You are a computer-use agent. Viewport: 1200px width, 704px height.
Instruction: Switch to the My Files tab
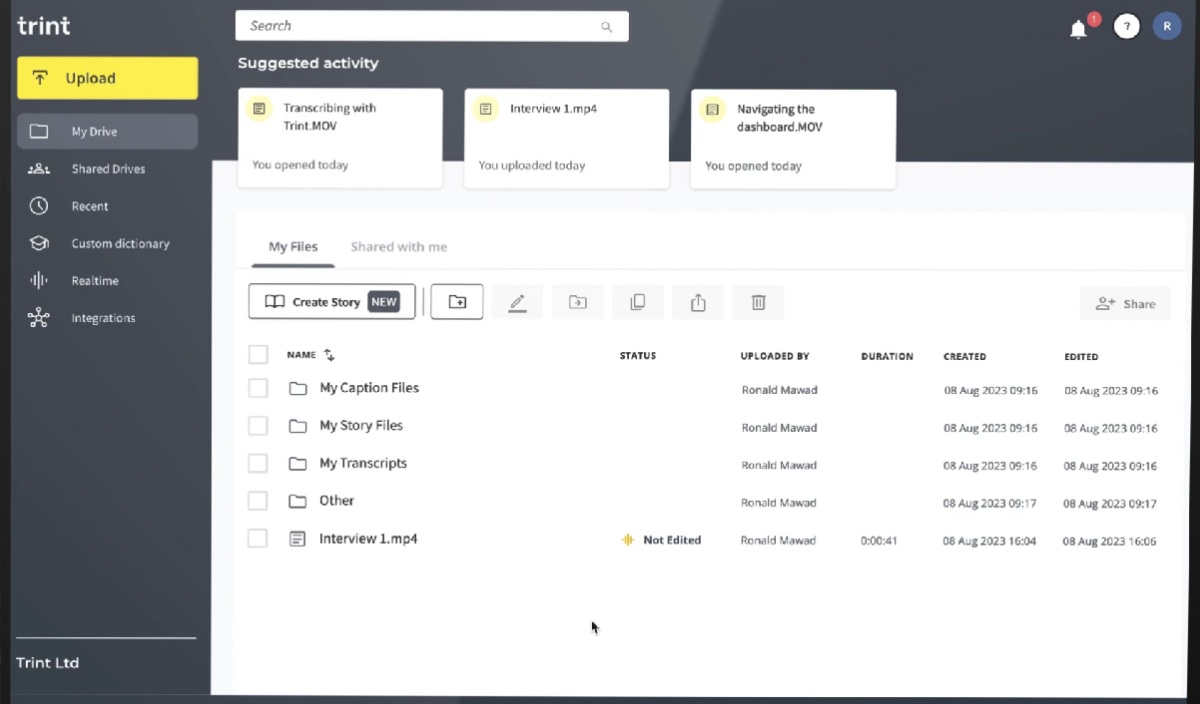[293, 247]
